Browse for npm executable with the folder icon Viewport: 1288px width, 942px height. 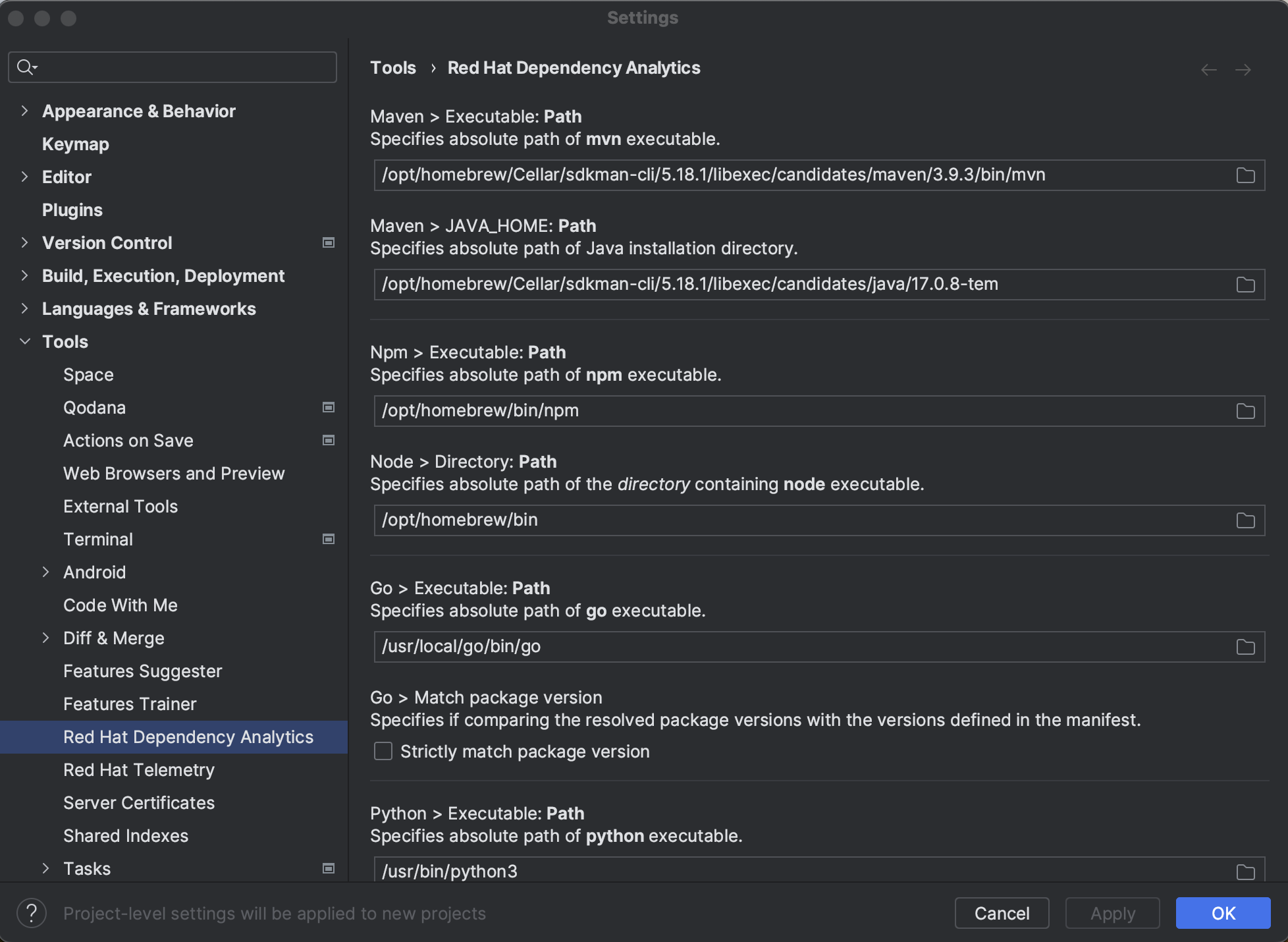[x=1245, y=411]
